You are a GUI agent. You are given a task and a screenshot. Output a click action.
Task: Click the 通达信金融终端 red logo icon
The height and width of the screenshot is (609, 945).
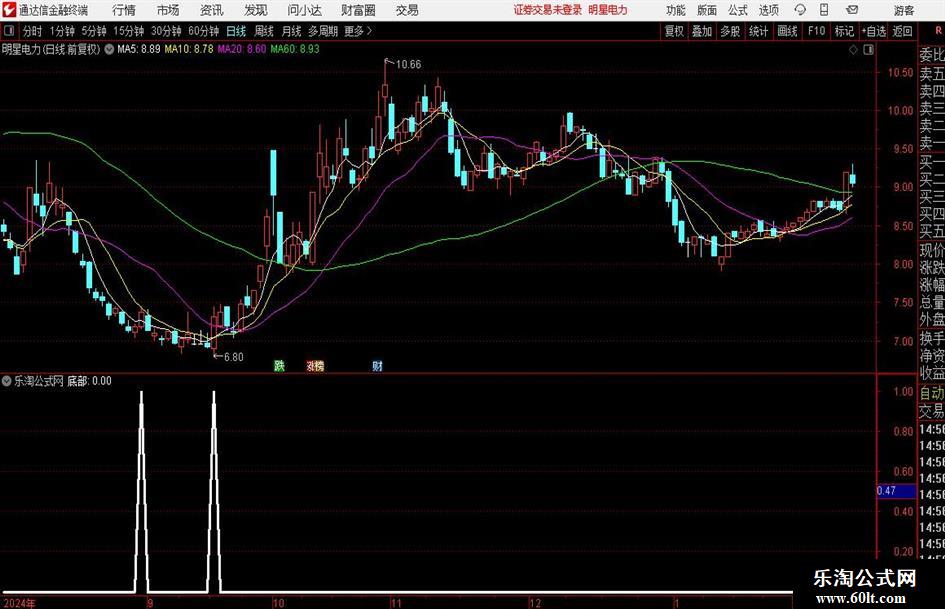click(x=10, y=10)
